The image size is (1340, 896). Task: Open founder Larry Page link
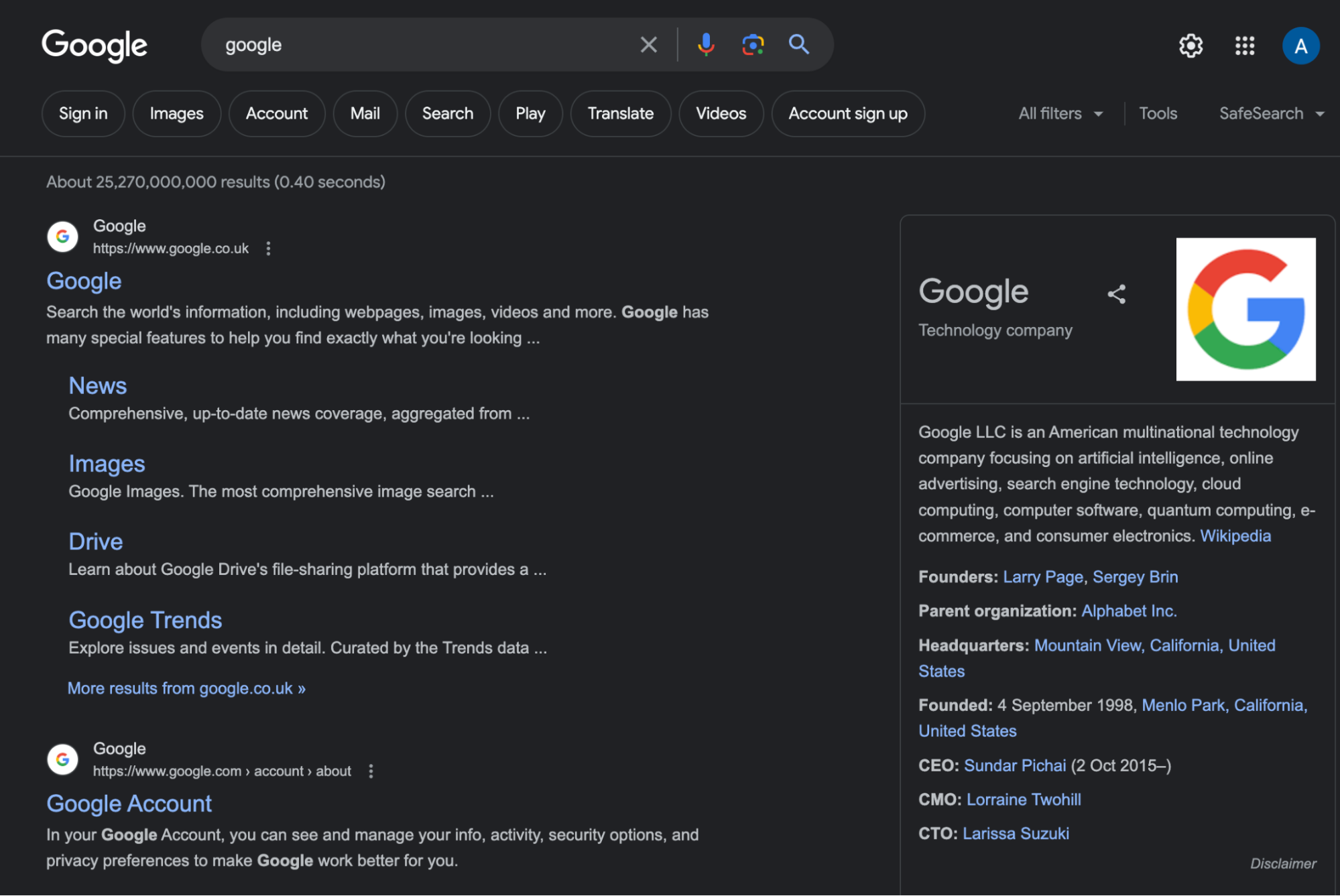1042,577
